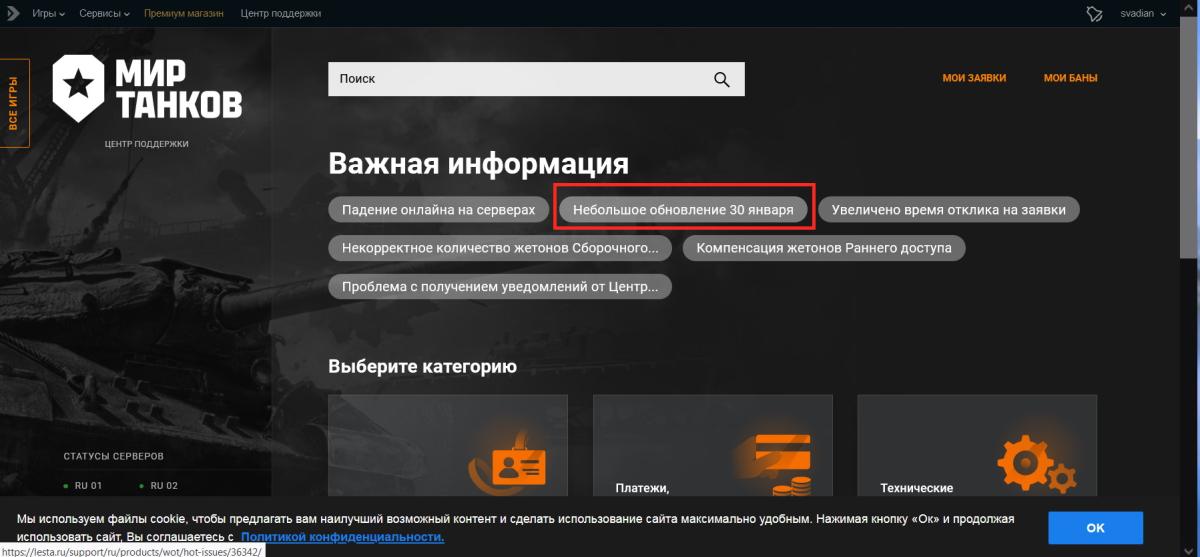Select the Технические category card
This screenshot has height=557, width=1200.
tap(977, 446)
